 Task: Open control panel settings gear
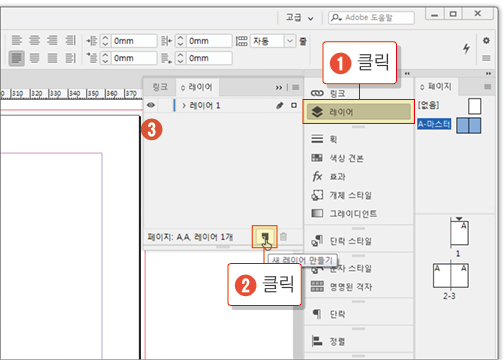click(x=486, y=41)
